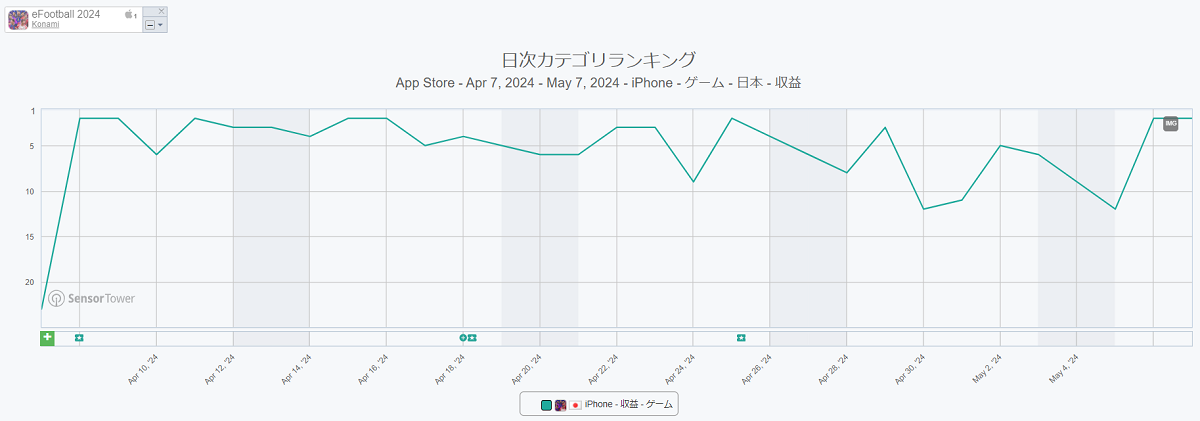Click the game icon in the legend
This screenshot has height=421, width=1200.
pos(561,405)
